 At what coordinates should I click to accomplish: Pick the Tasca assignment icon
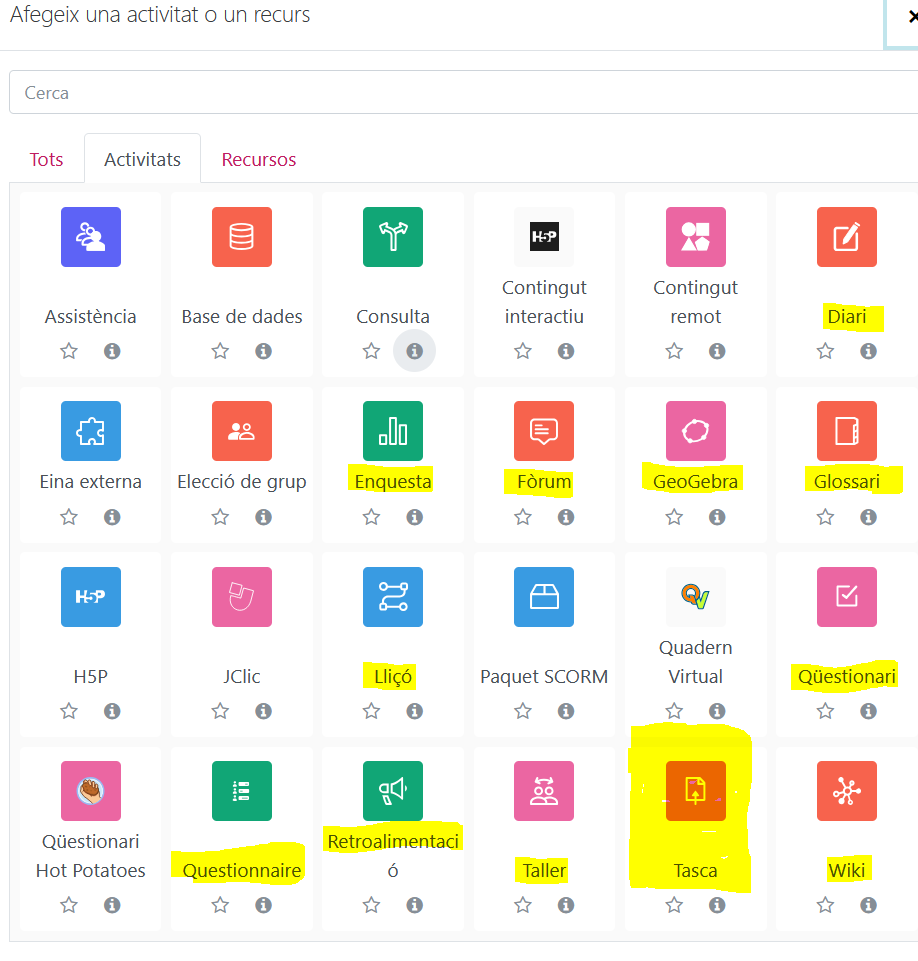pyautogui.click(x=695, y=791)
